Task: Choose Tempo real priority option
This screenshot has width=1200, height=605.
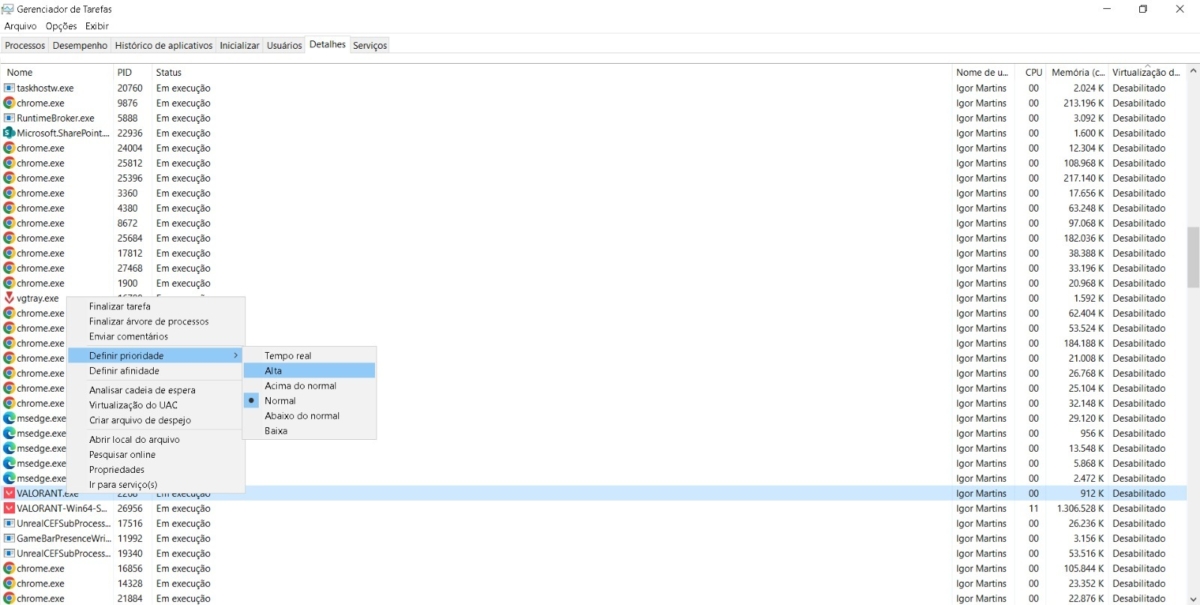Action: [288, 356]
